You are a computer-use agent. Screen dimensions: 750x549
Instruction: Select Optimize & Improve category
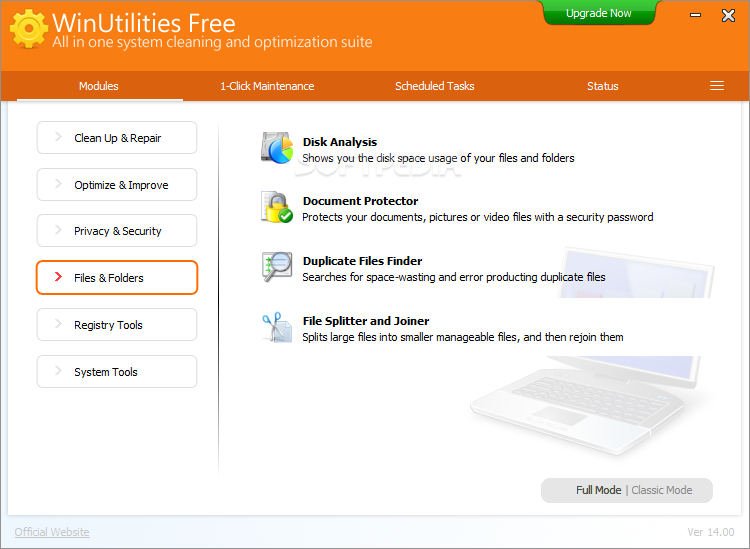[x=117, y=185]
